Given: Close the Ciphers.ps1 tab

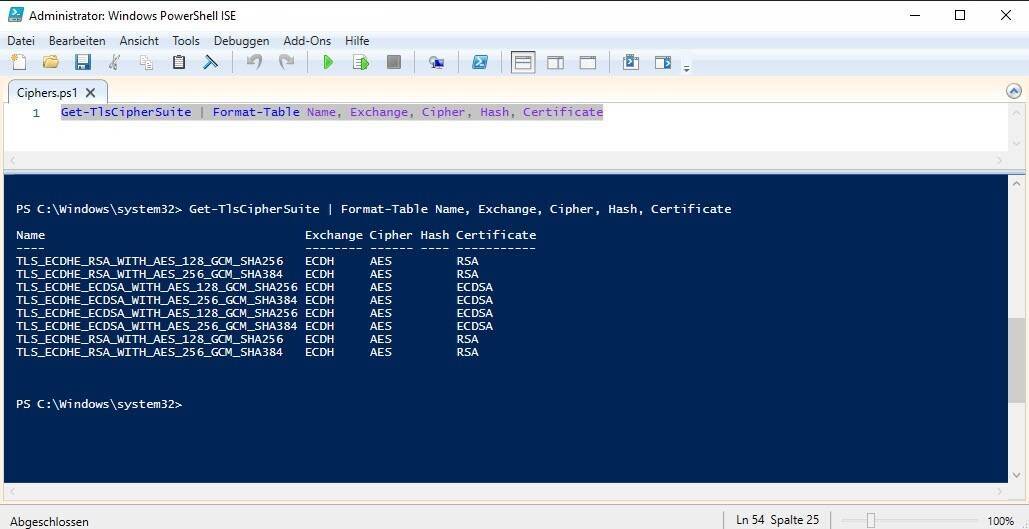Looking at the screenshot, I should [x=90, y=92].
